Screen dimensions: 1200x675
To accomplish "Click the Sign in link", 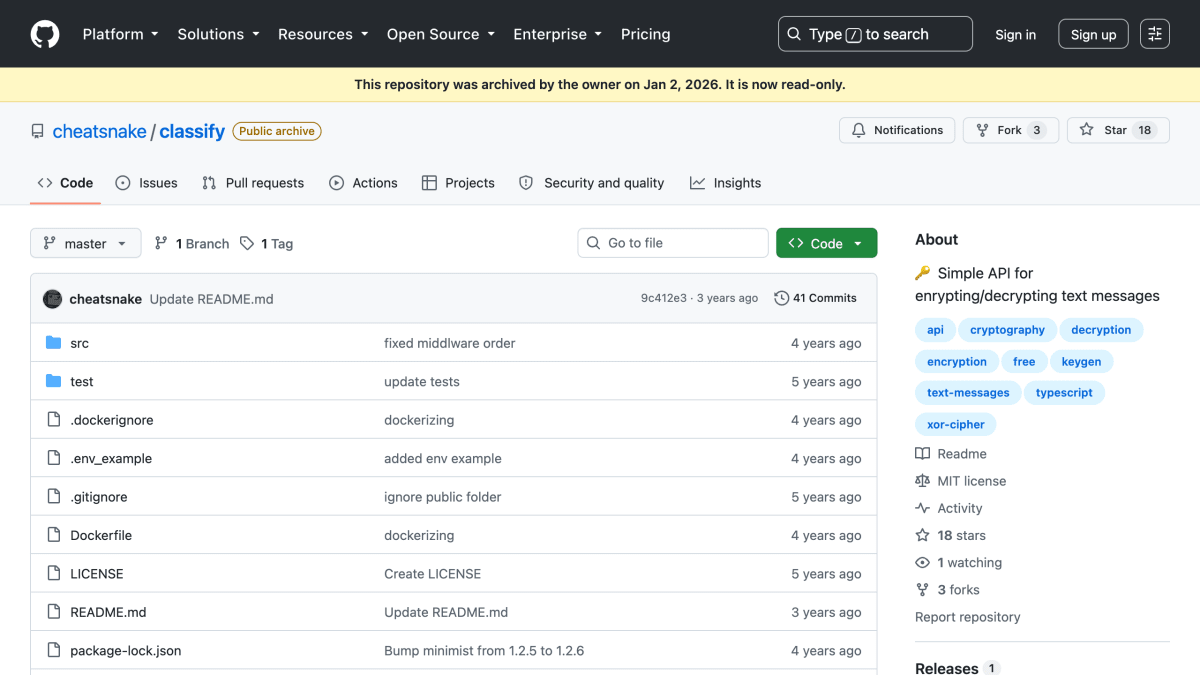I will [x=1016, y=34].
